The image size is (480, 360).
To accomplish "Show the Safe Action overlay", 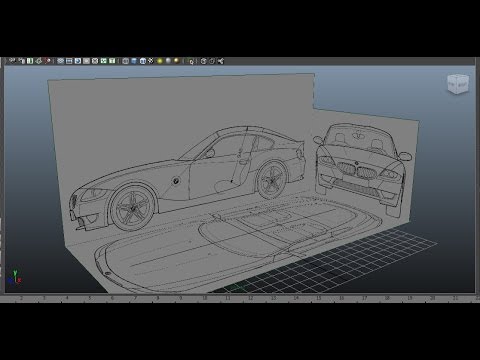I will point(104,61).
